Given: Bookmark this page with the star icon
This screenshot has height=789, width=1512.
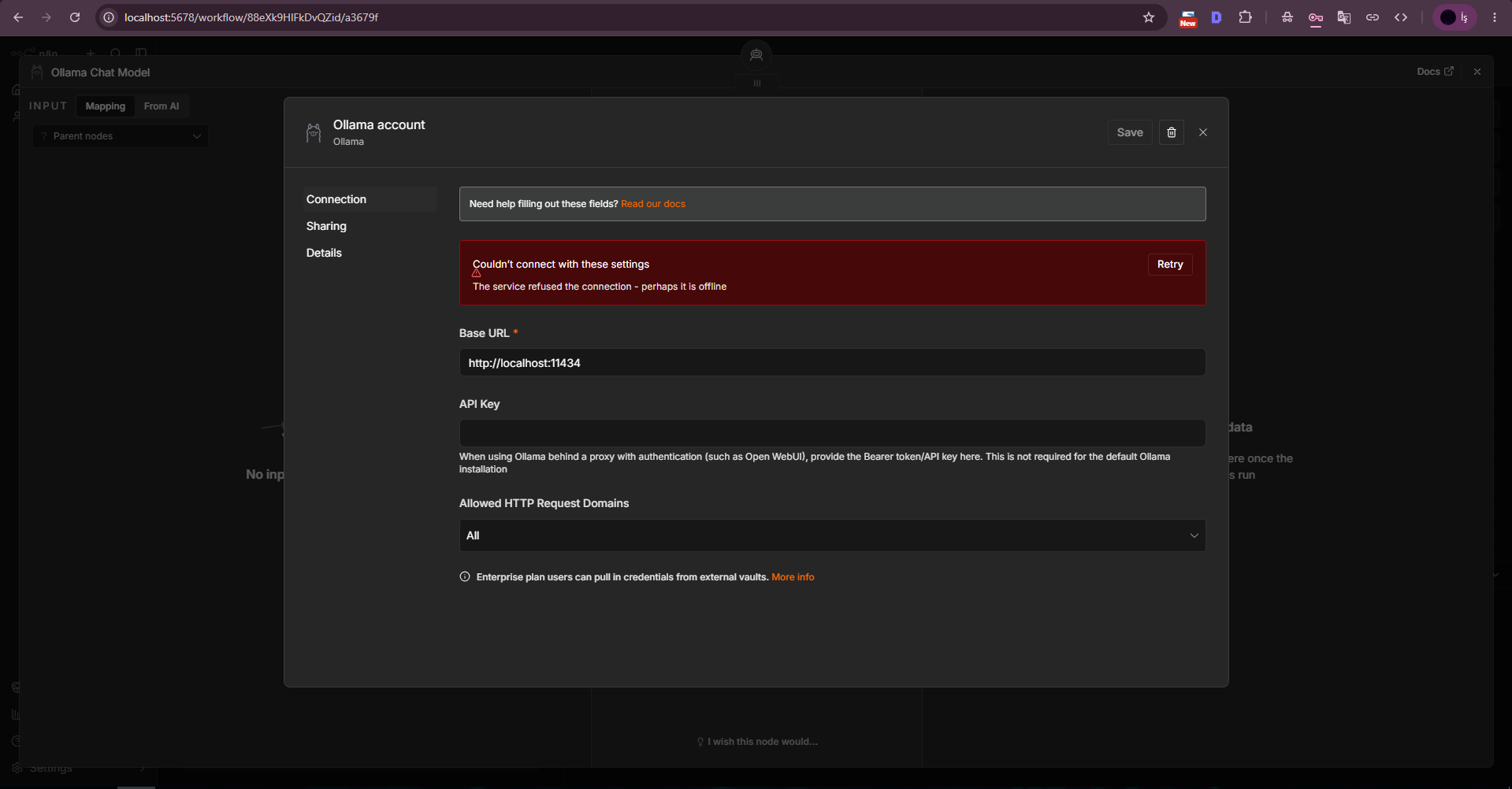Looking at the screenshot, I should pos(1149,17).
